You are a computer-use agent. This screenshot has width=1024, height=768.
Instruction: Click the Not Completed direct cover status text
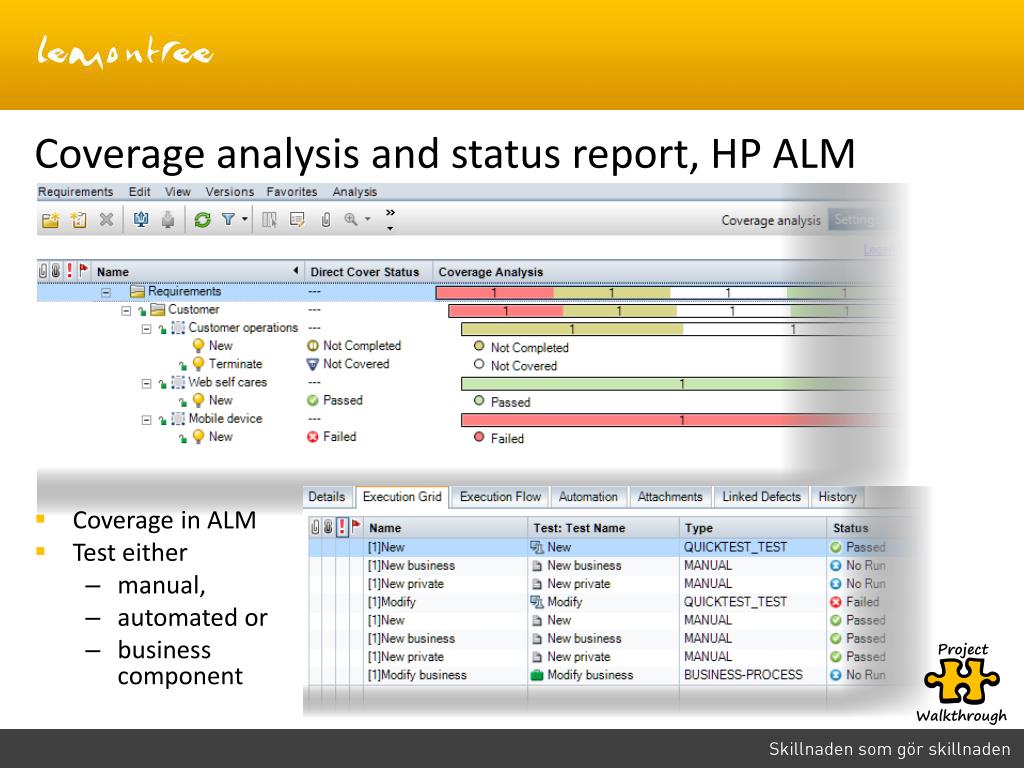click(362, 346)
